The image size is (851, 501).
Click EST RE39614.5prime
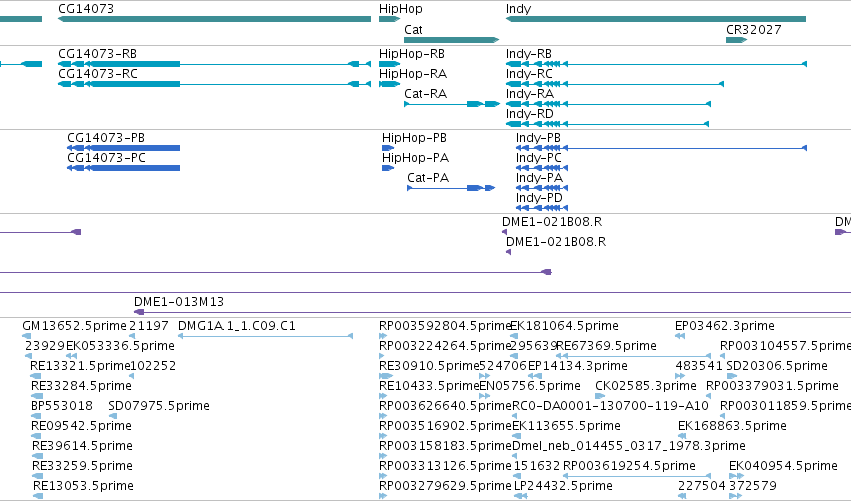pyautogui.click(x=82, y=446)
